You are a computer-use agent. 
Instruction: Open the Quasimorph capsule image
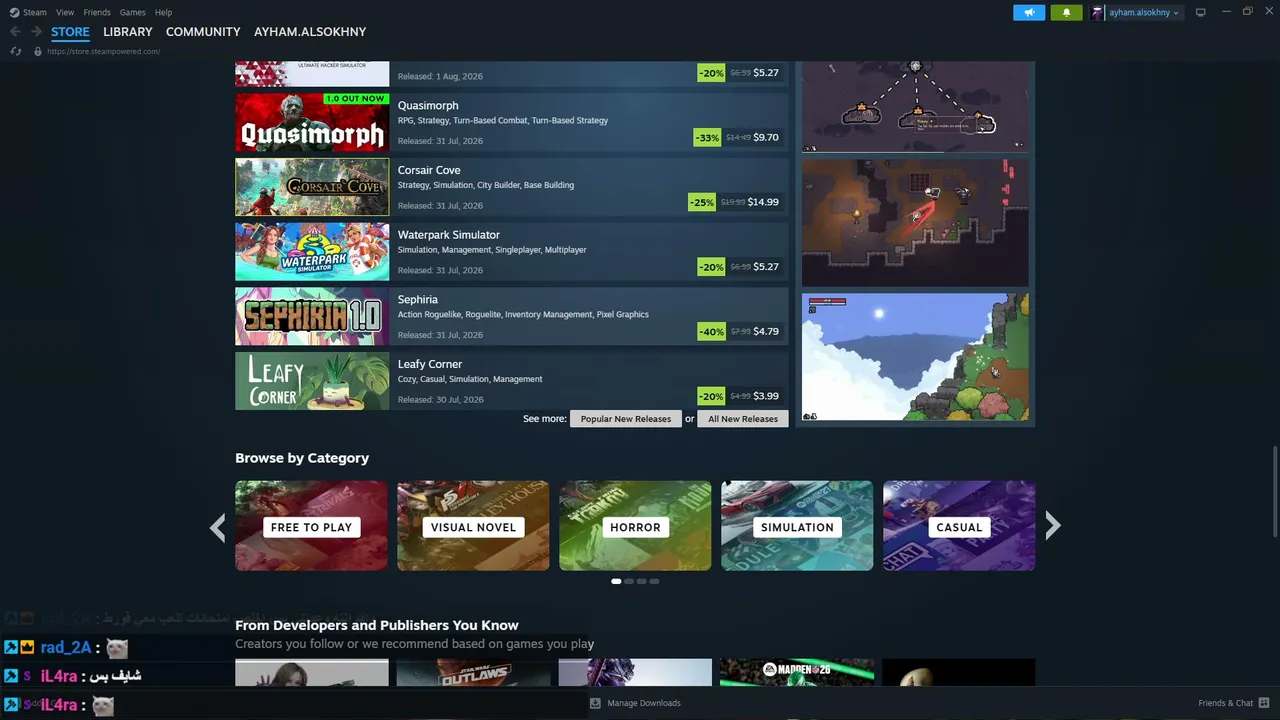pos(312,122)
